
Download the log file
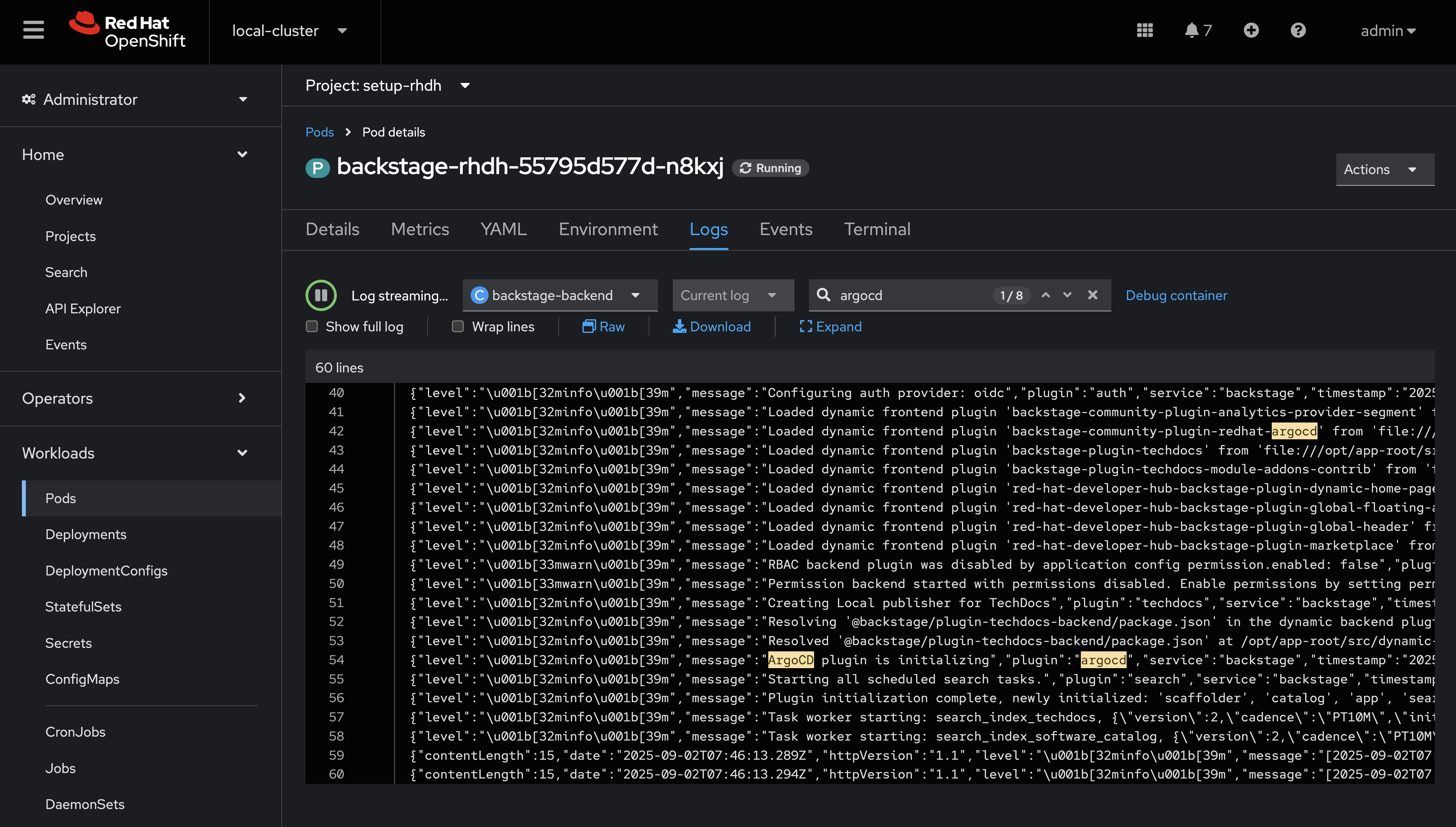(x=712, y=327)
